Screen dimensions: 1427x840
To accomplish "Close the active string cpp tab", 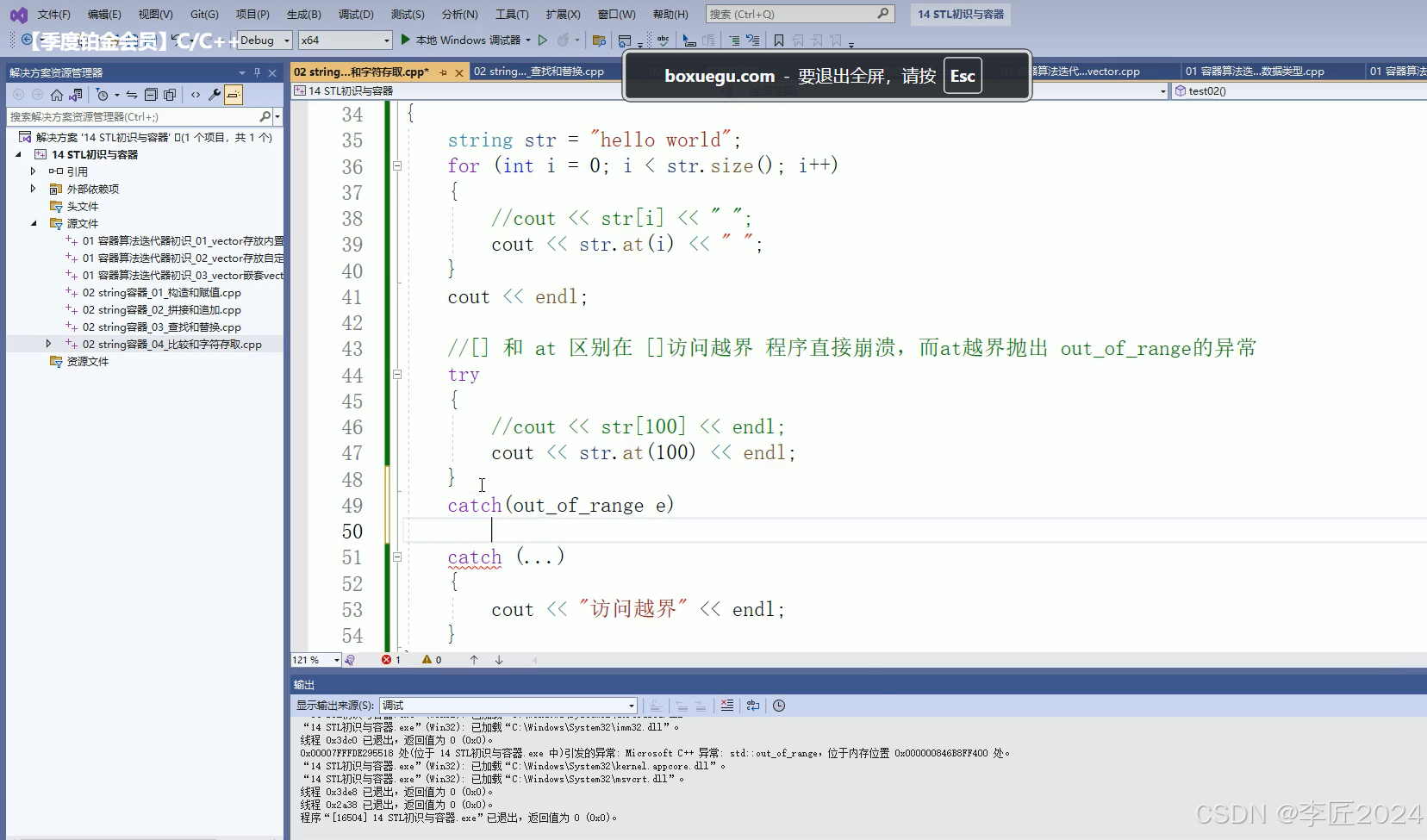I will [459, 72].
